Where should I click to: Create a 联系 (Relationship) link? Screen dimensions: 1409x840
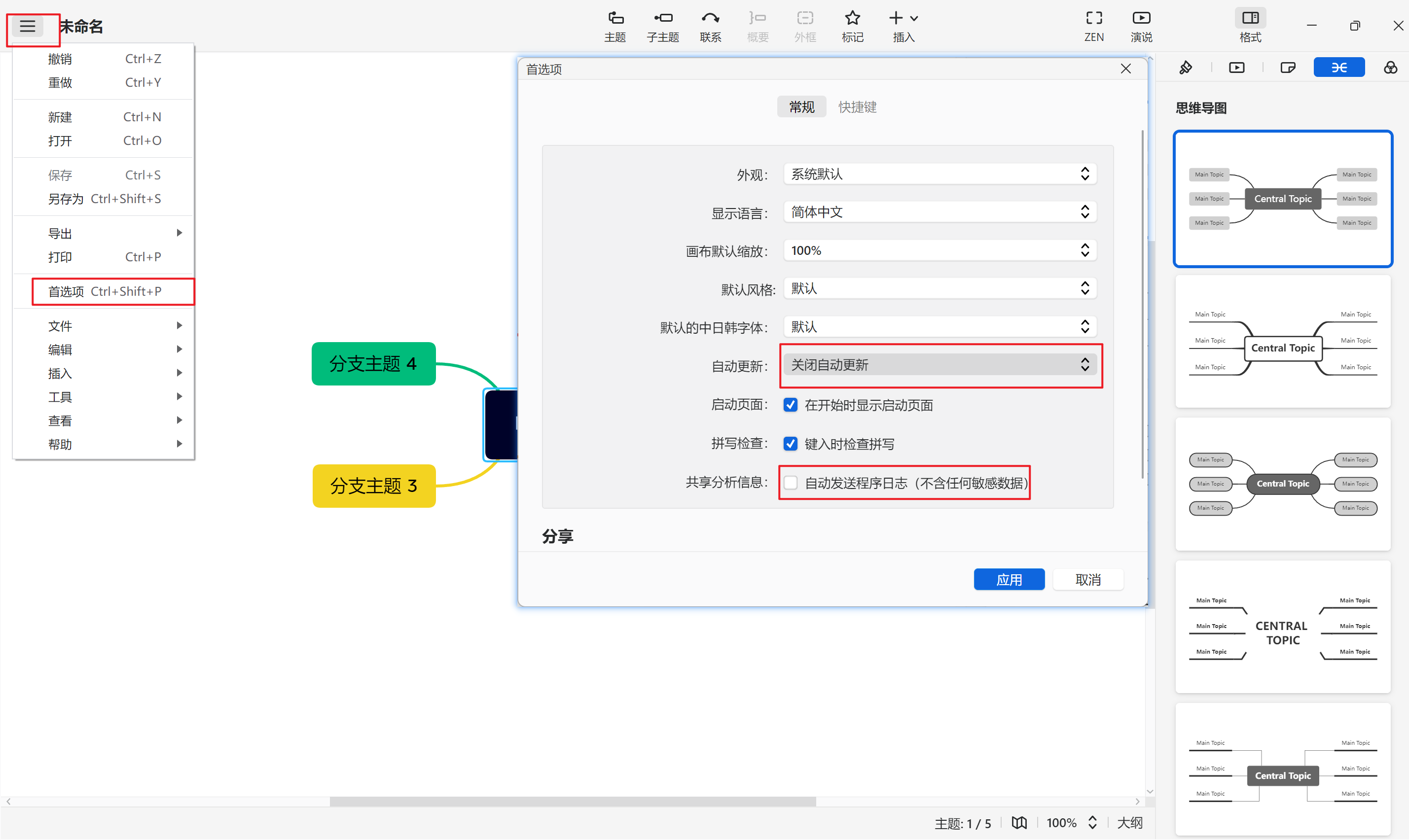click(x=710, y=26)
